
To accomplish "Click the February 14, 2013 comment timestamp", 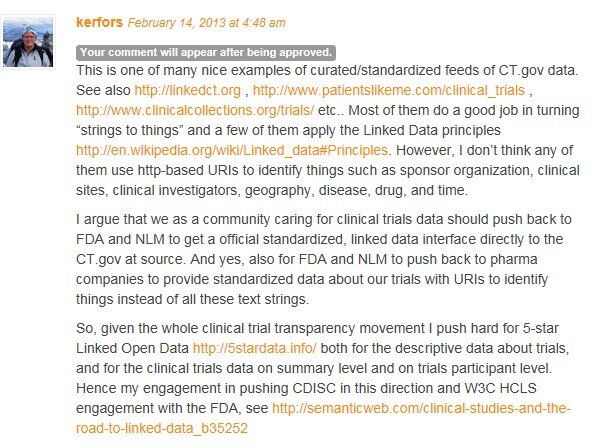I will [206, 23].
